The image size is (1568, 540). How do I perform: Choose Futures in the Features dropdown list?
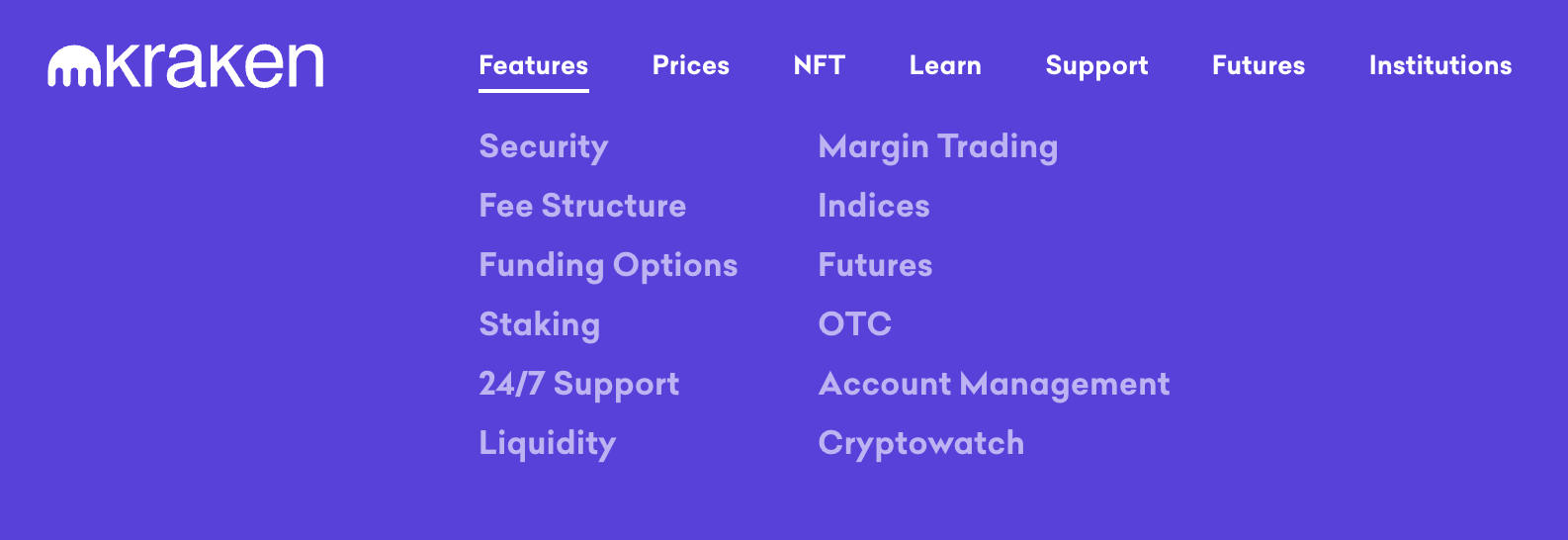(875, 265)
